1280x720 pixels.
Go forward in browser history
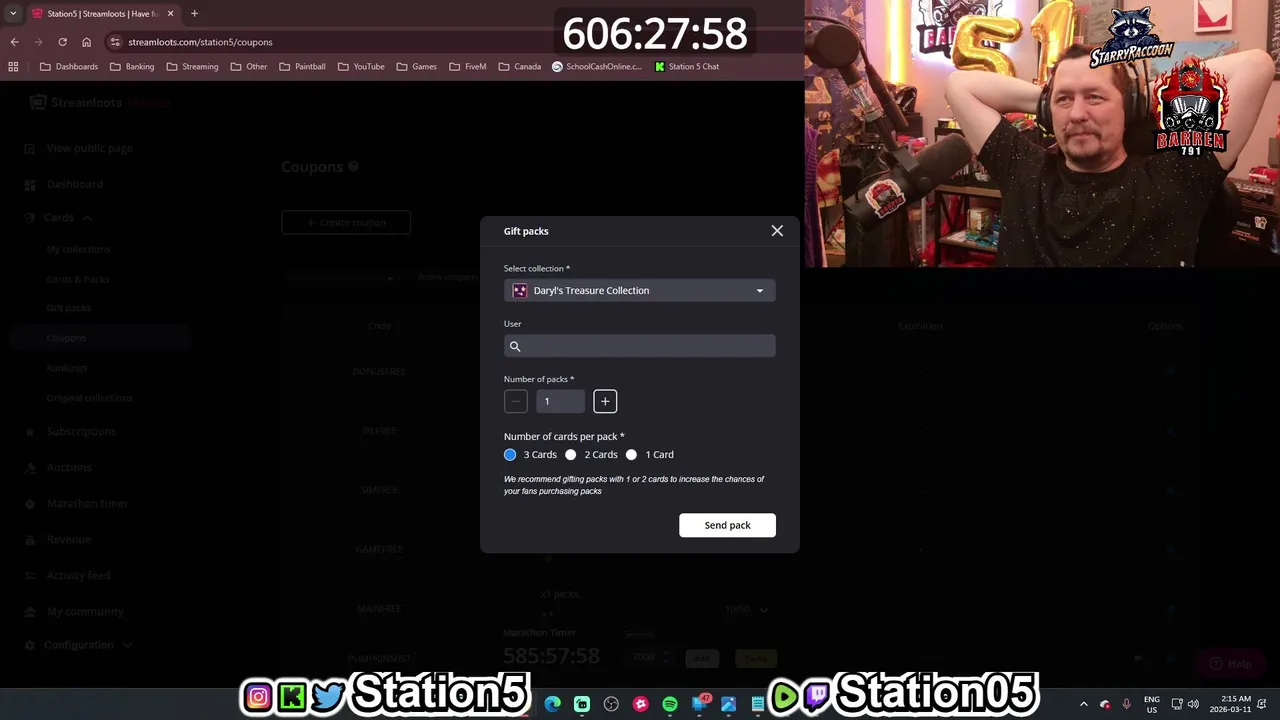click(x=38, y=42)
